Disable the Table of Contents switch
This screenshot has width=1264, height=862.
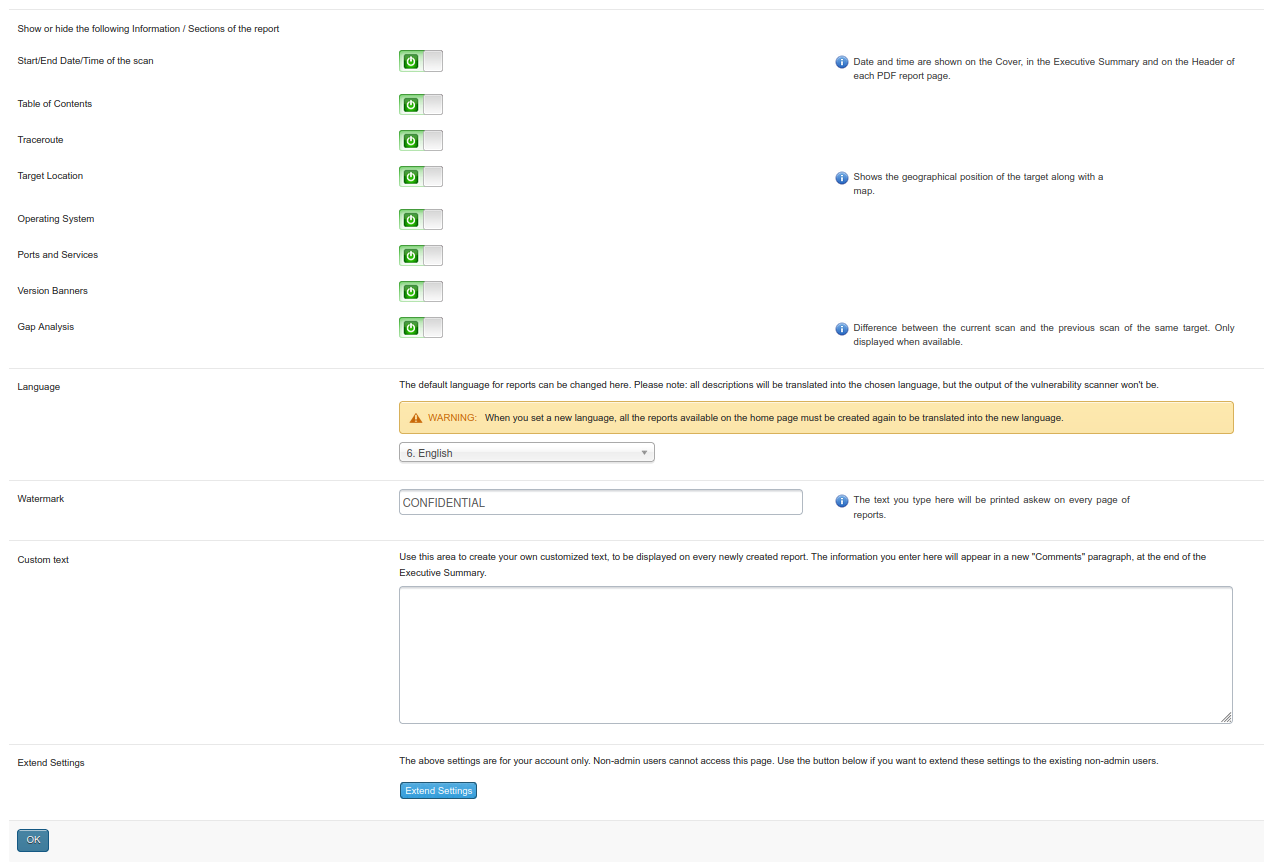tap(421, 104)
